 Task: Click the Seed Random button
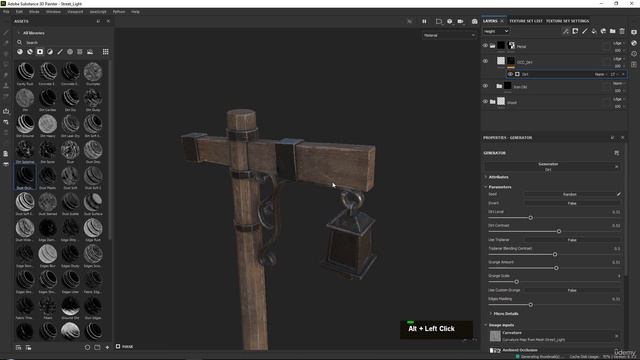pos(569,194)
